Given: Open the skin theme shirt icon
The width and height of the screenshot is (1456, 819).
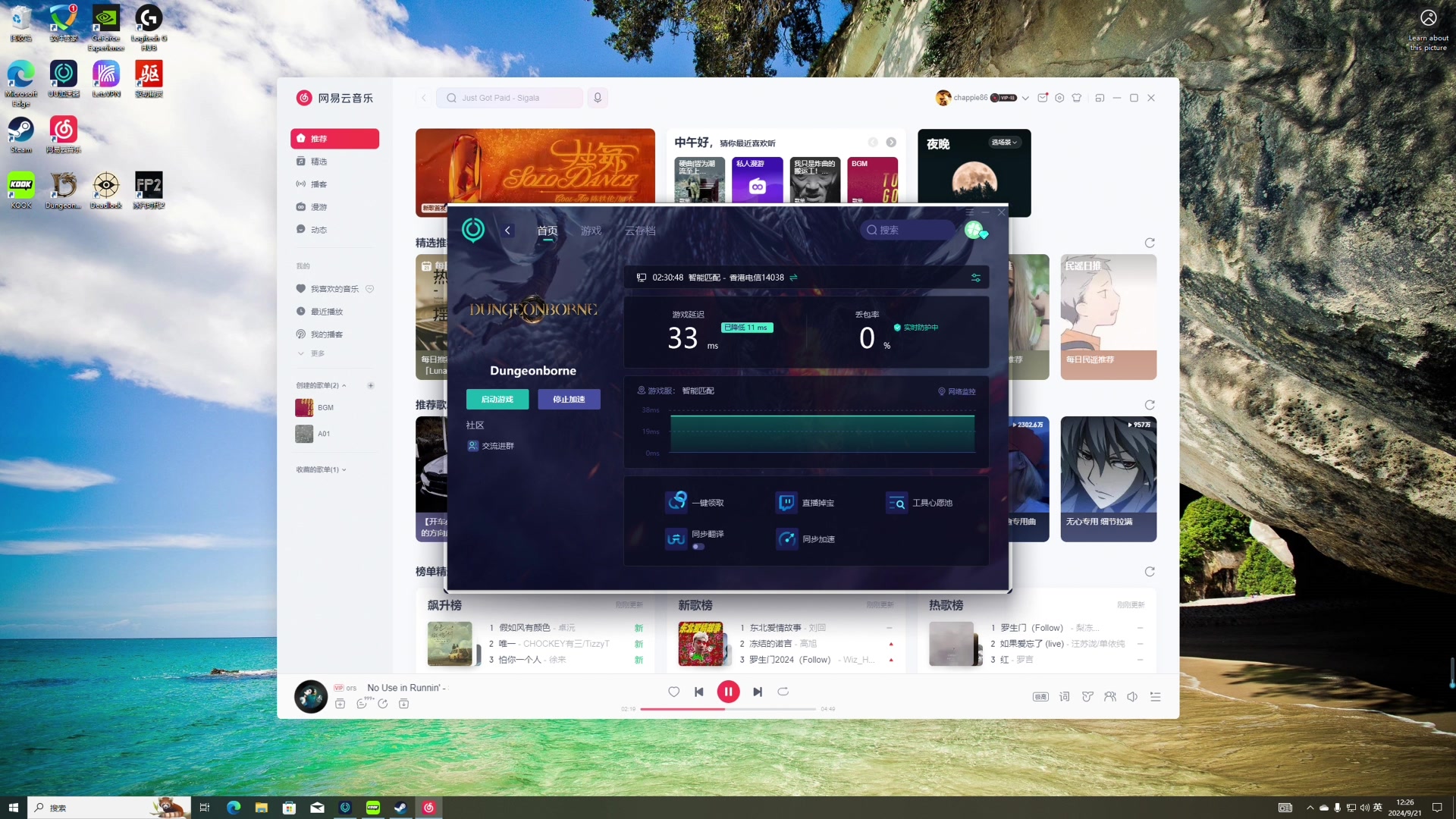Looking at the screenshot, I should [x=1076, y=98].
